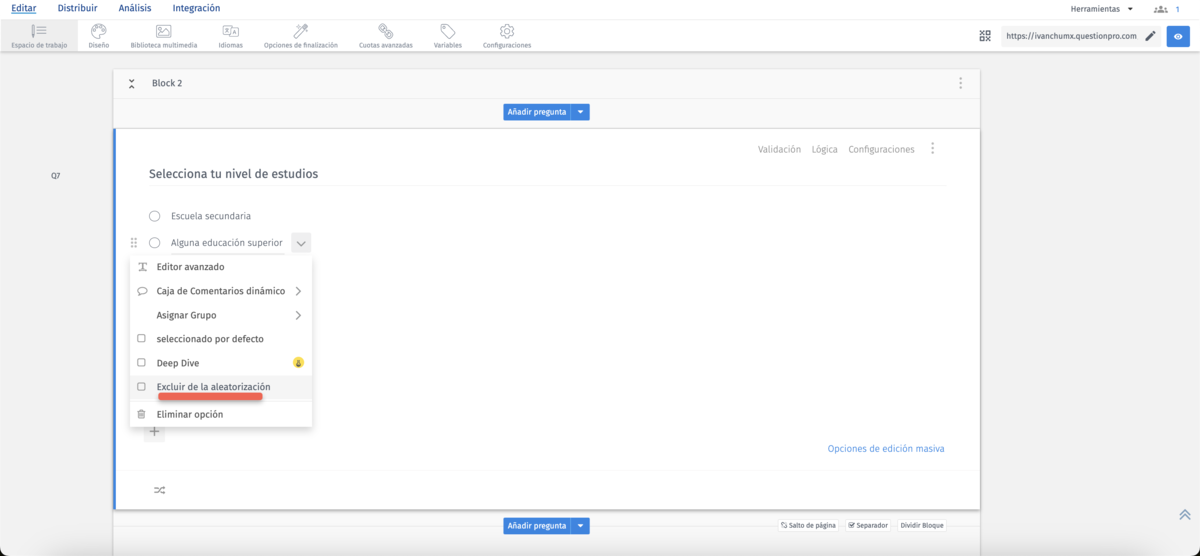1200x556 pixels.
Task: Open the Diseño palette icon
Action: tap(98, 31)
